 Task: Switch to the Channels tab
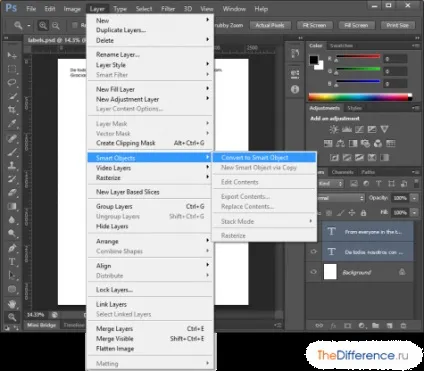coord(342,172)
